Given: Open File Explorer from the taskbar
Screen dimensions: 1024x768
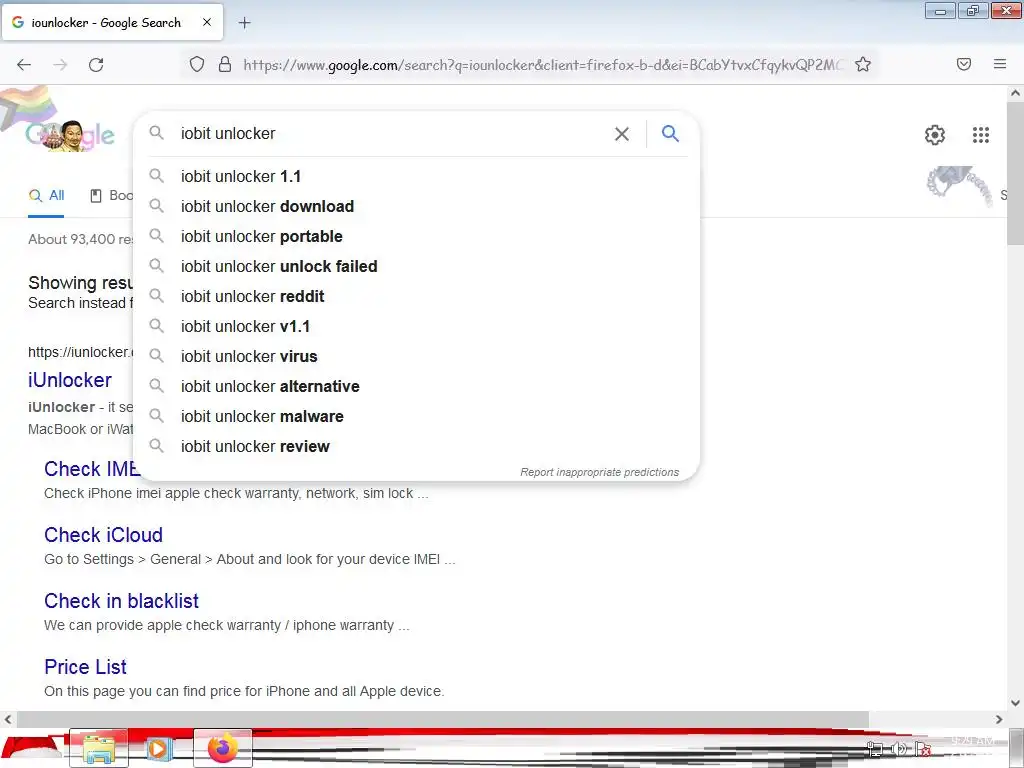Looking at the screenshot, I should tap(99, 748).
